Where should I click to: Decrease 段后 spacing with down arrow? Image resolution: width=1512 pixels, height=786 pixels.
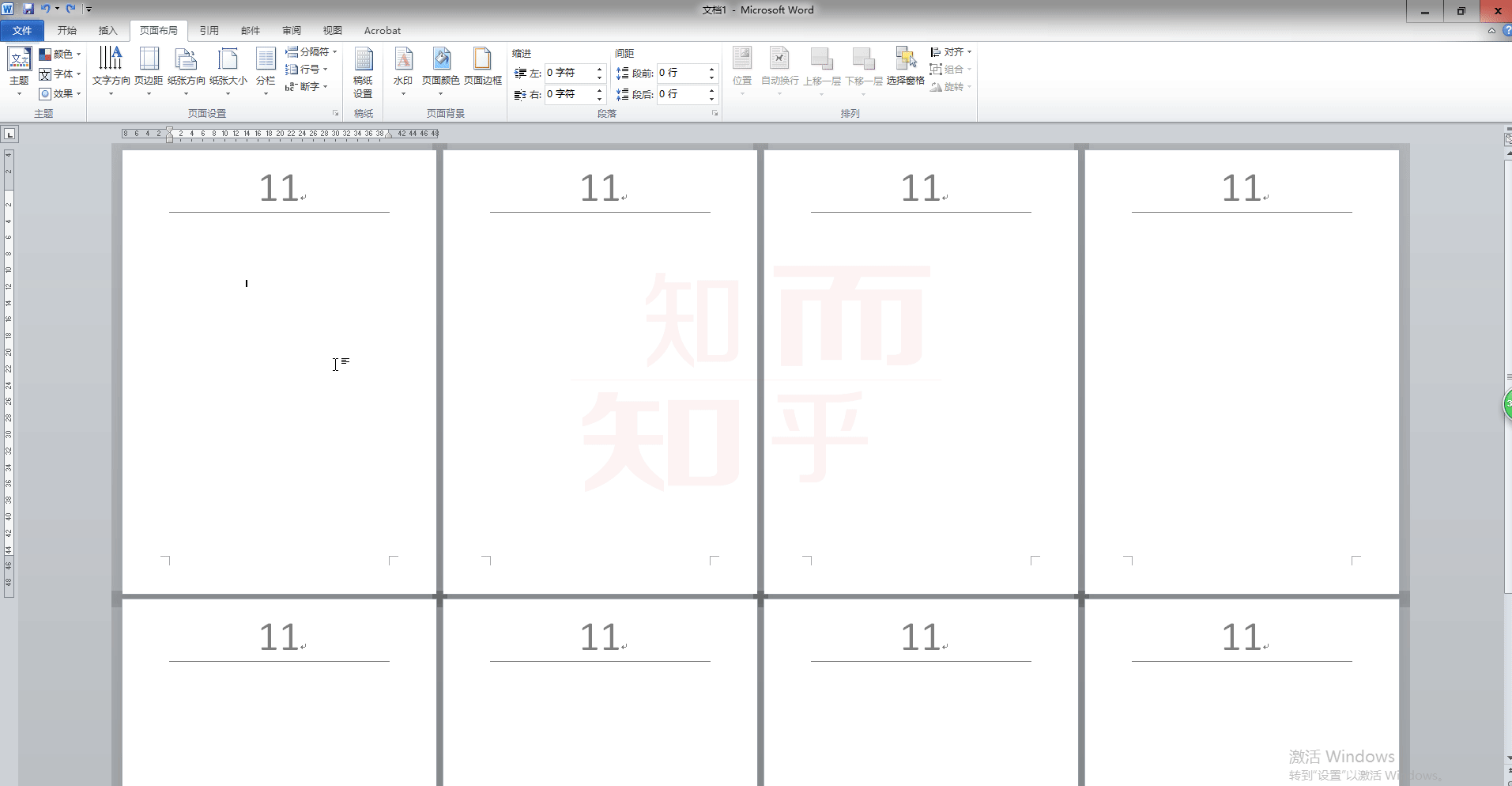coord(712,98)
